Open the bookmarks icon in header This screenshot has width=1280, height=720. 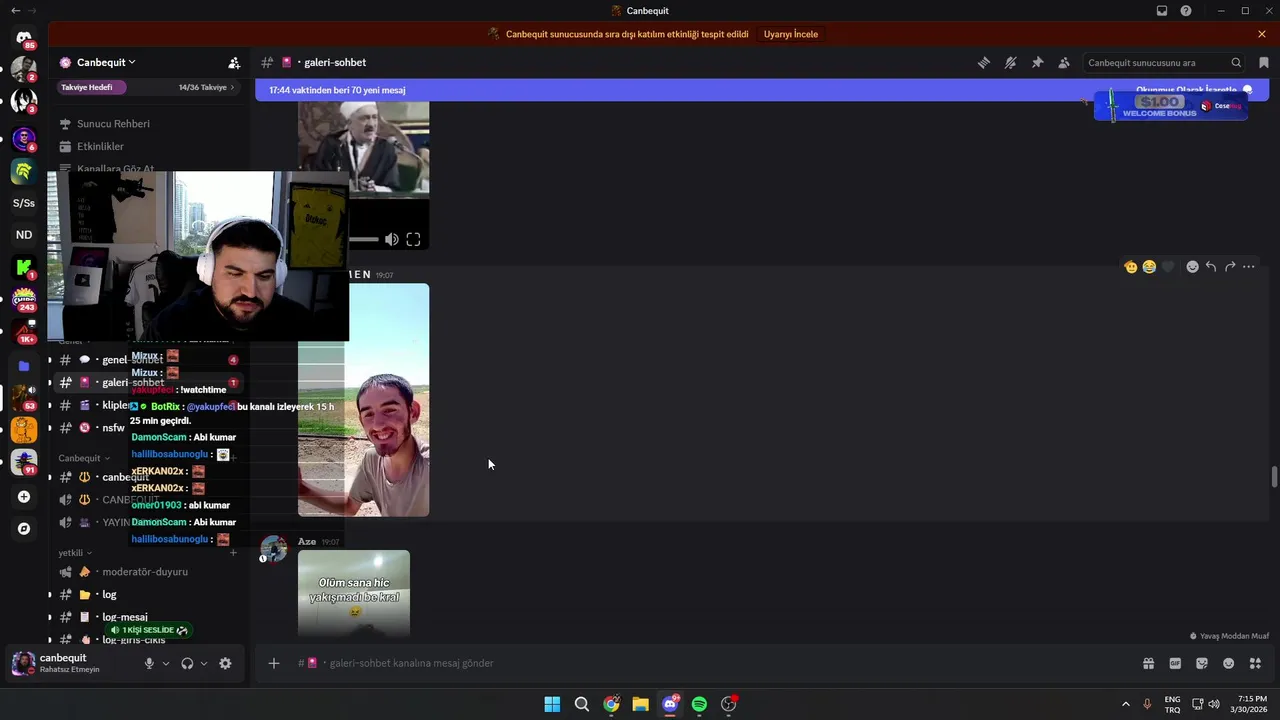(1264, 62)
